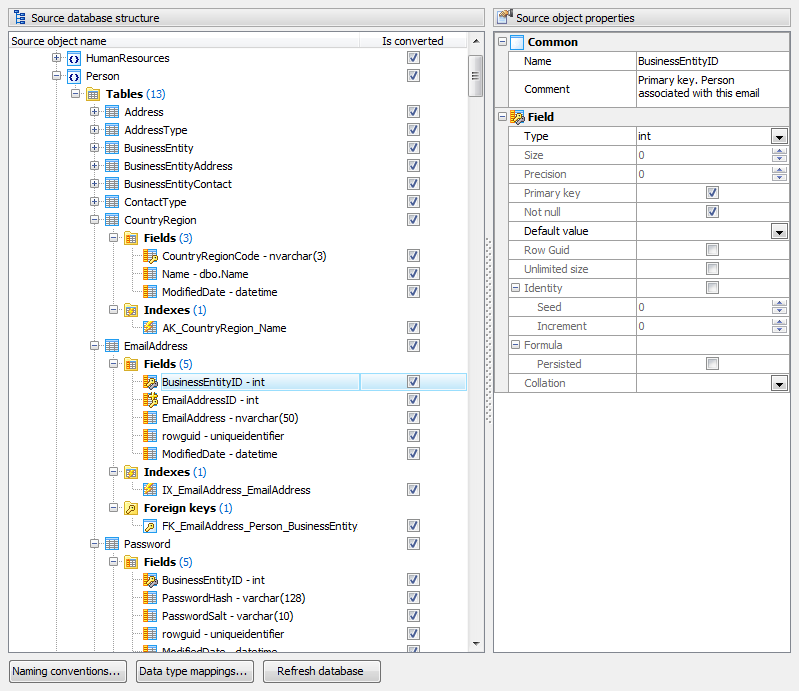Click the CountryRegionCode key field icon
The width and height of the screenshot is (799, 691).
pos(150,256)
